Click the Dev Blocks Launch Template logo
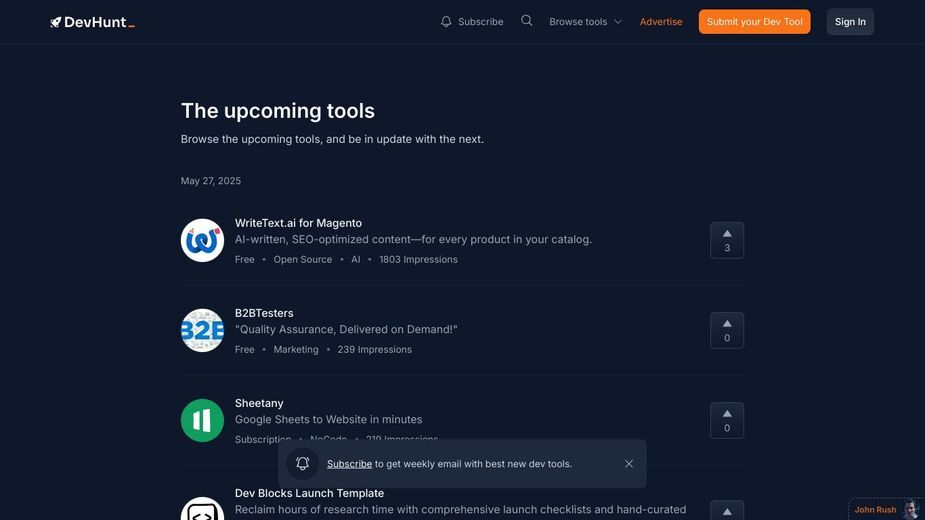Image resolution: width=925 pixels, height=520 pixels. point(202,509)
